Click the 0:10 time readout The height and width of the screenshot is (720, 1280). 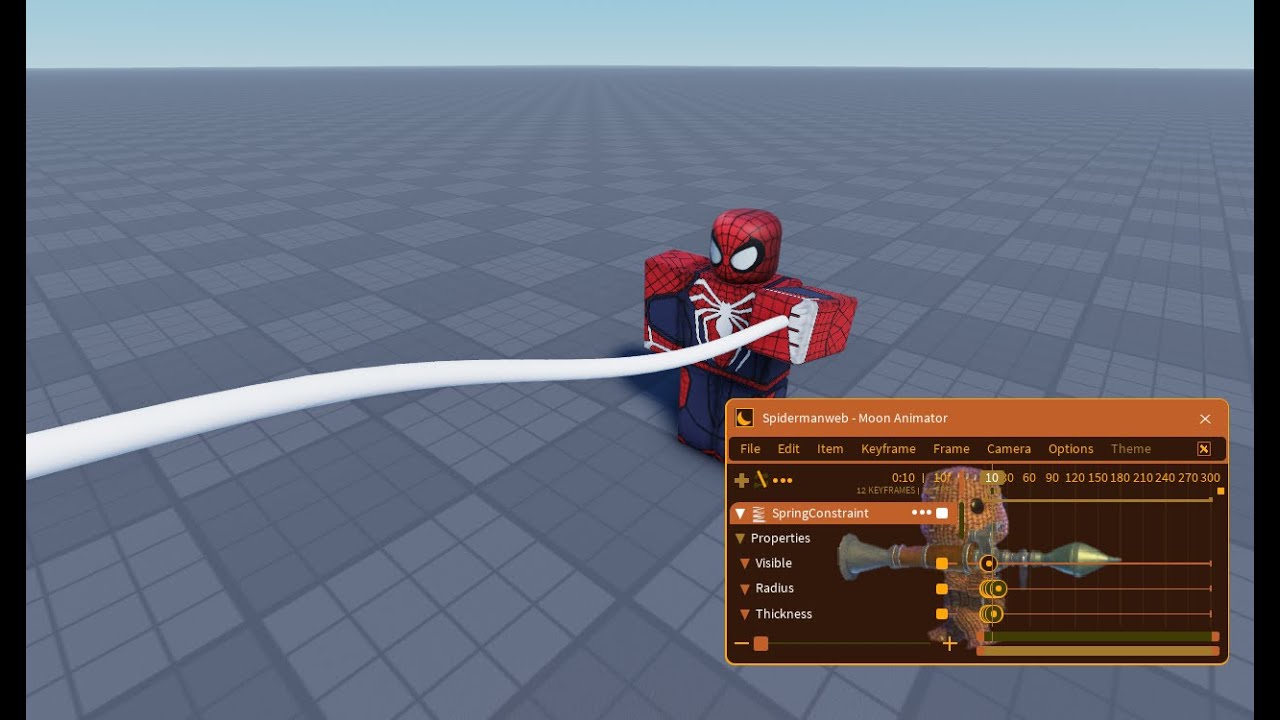pos(903,478)
